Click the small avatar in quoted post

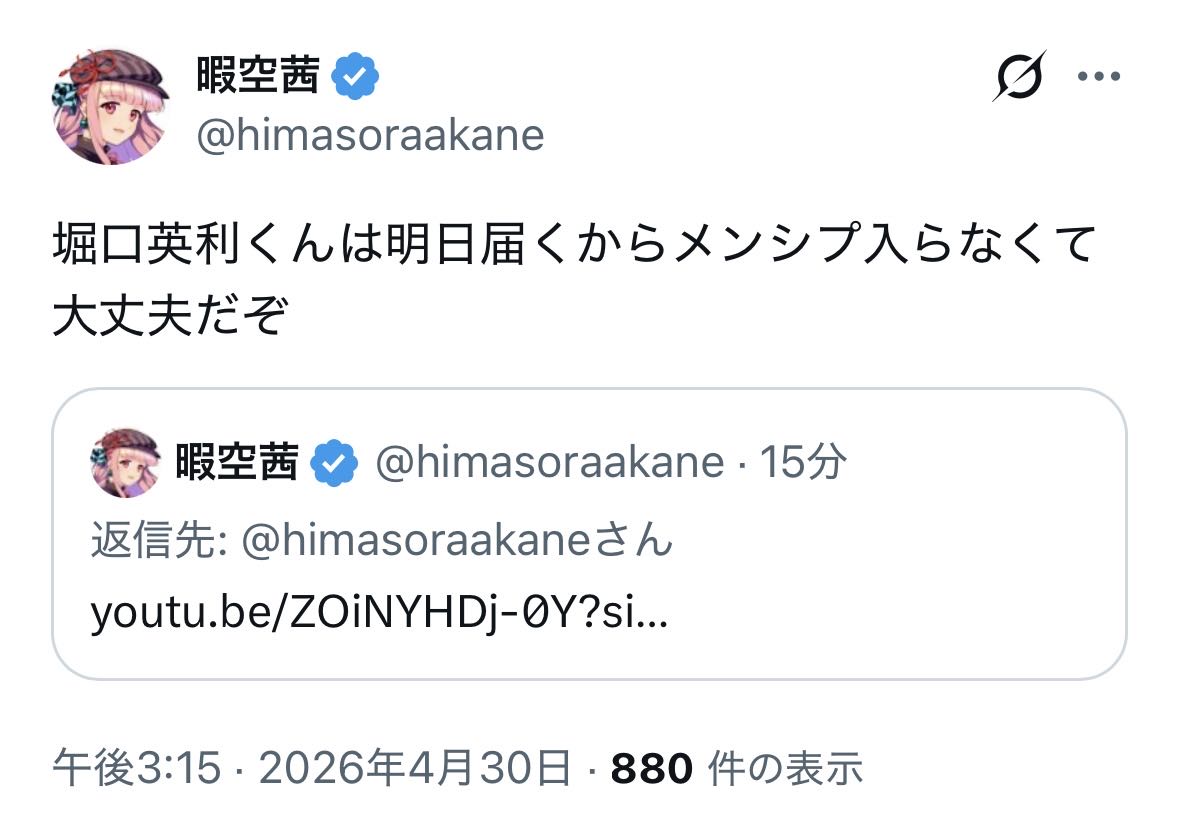click(125, 462)
